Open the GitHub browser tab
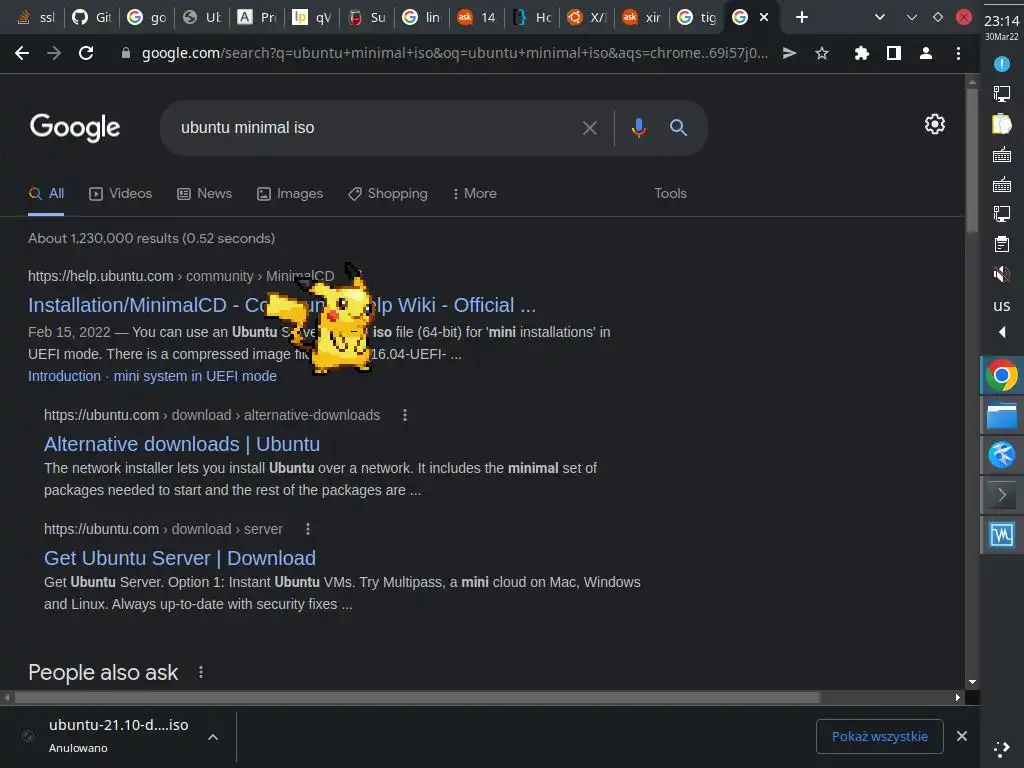The width and height of the screenshot is (1024, 768). click(x=91, y=18)
